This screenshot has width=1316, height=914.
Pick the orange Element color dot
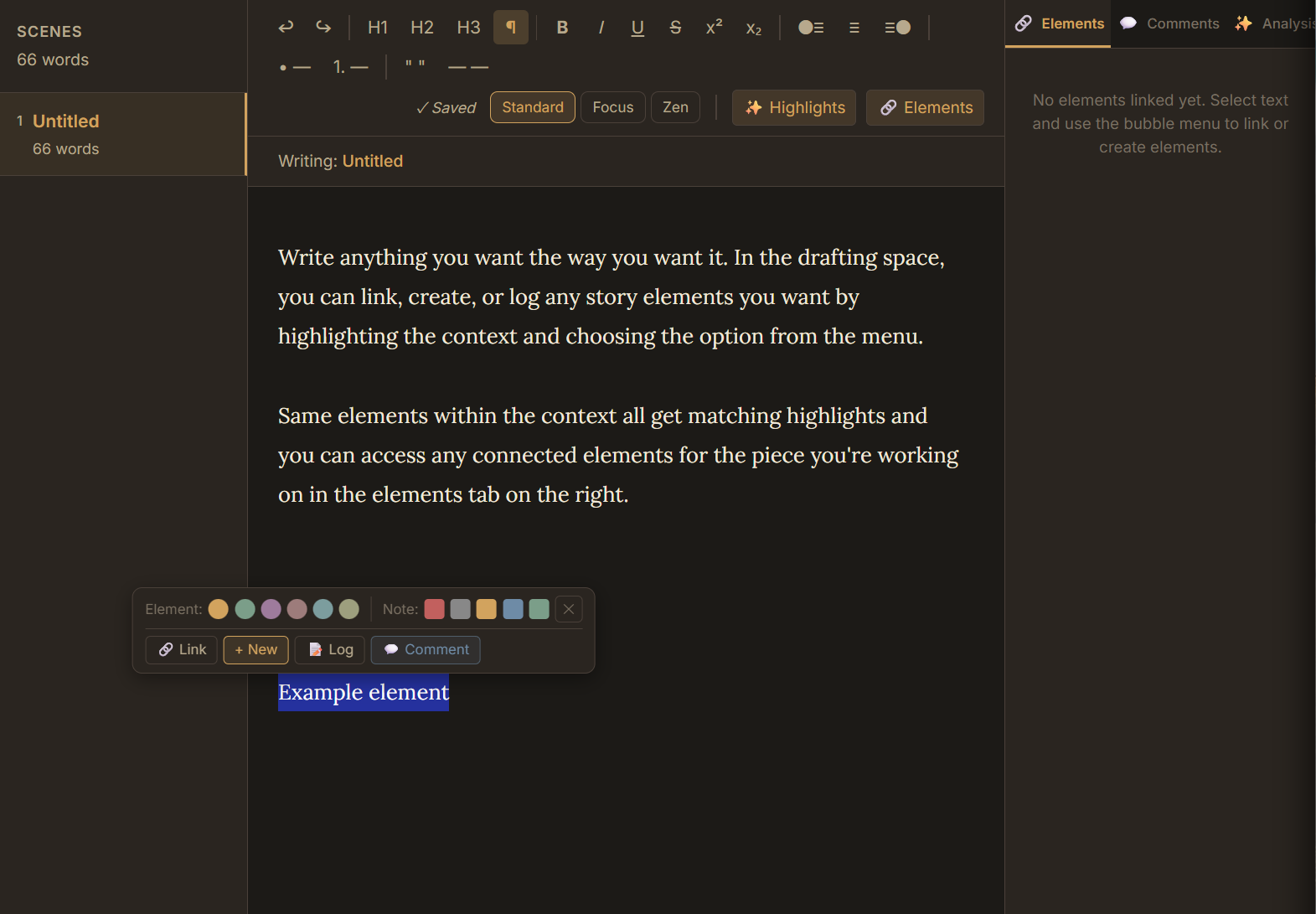coord(219,609)
